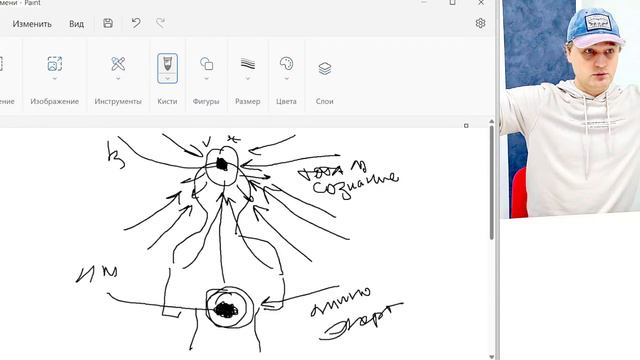Viewport: 640px width, 360px height.
Task: Click the greyed Redo arrow
Action: click(x=160, y=23)
